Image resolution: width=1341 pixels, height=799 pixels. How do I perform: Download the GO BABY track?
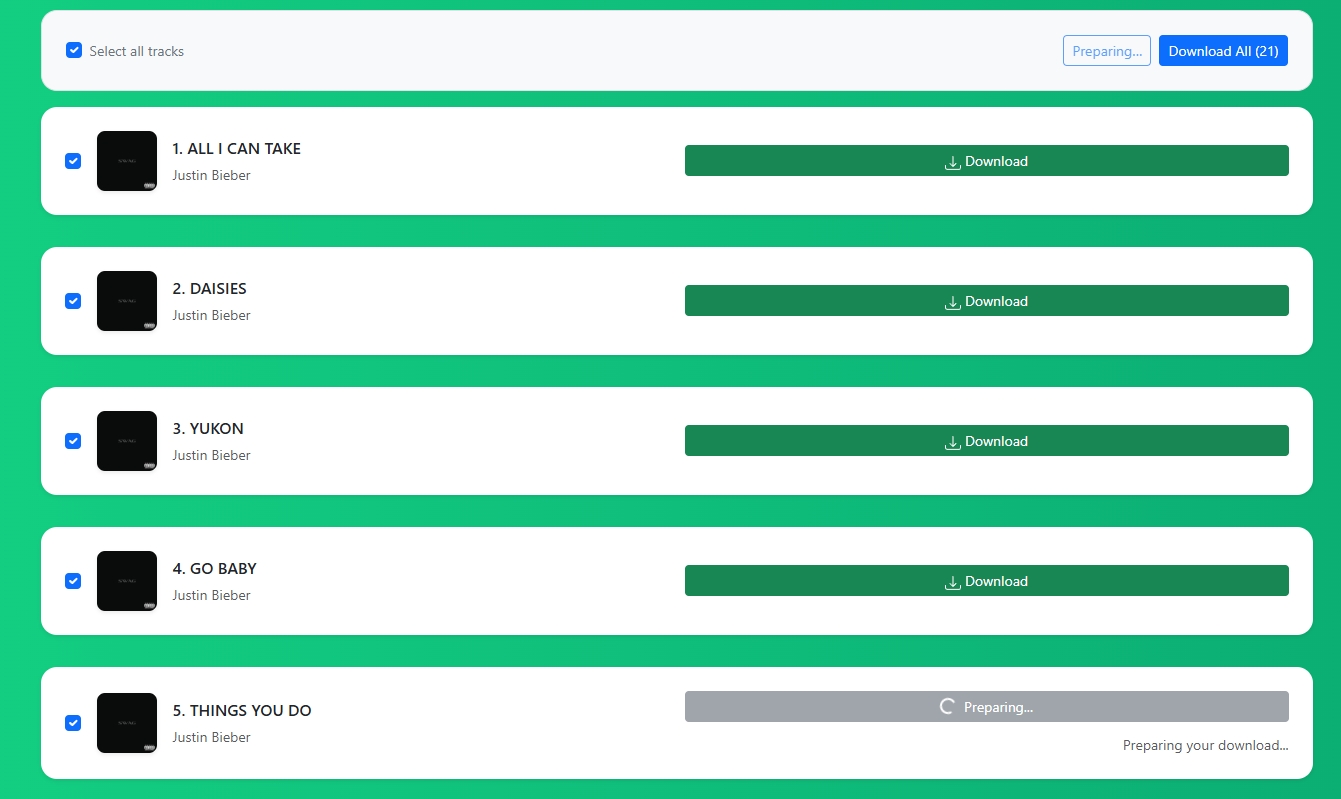[x=986, y=580]
